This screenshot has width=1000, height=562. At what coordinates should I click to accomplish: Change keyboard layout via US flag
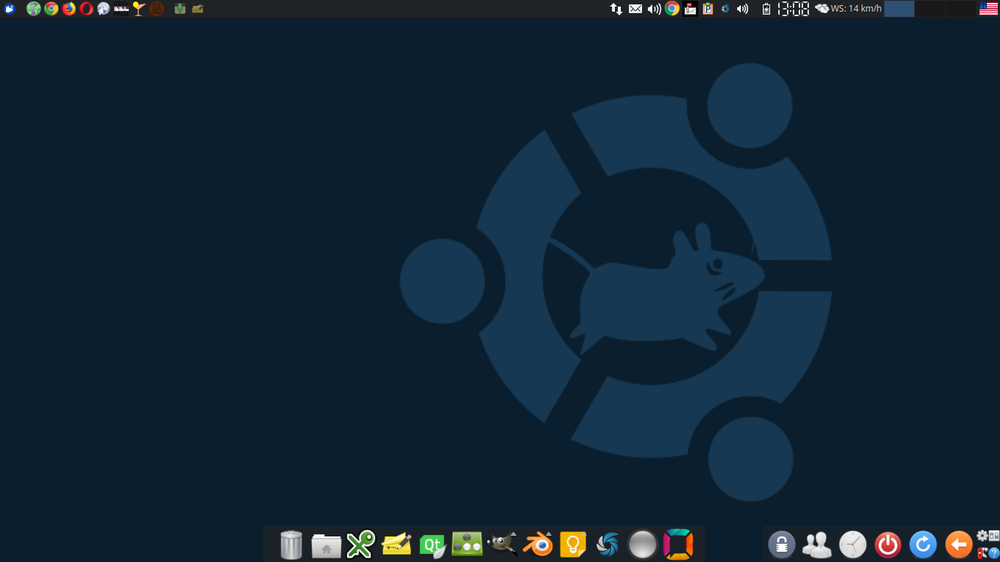point(989,9)
